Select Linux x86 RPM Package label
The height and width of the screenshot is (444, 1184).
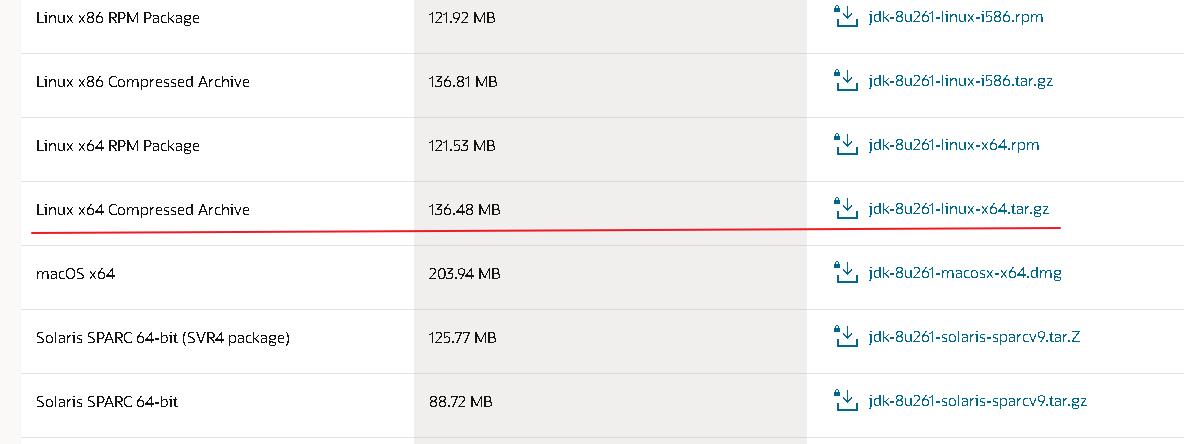(117, 17)
